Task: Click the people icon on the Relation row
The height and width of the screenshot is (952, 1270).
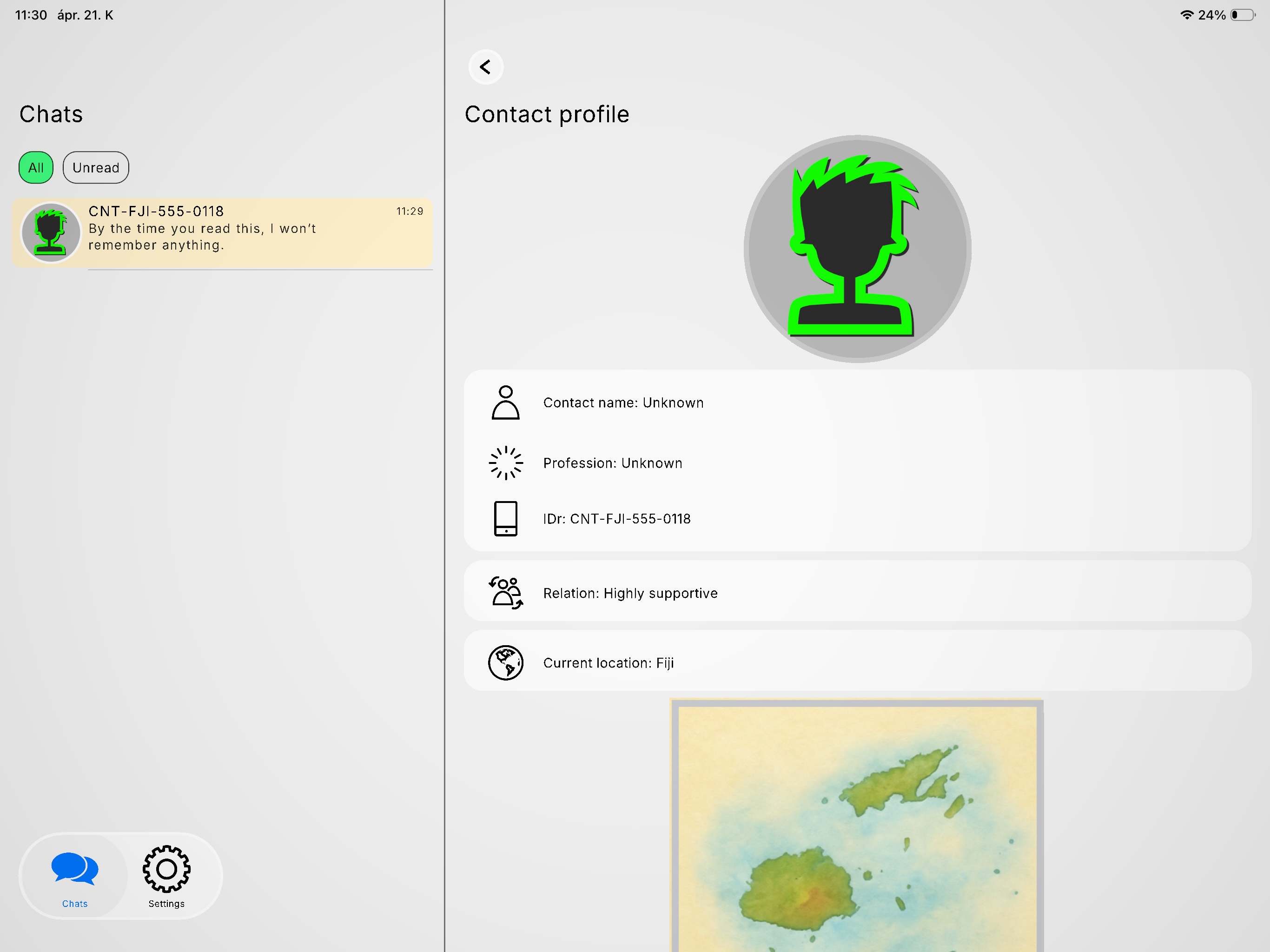Action: tap(505, 593)
